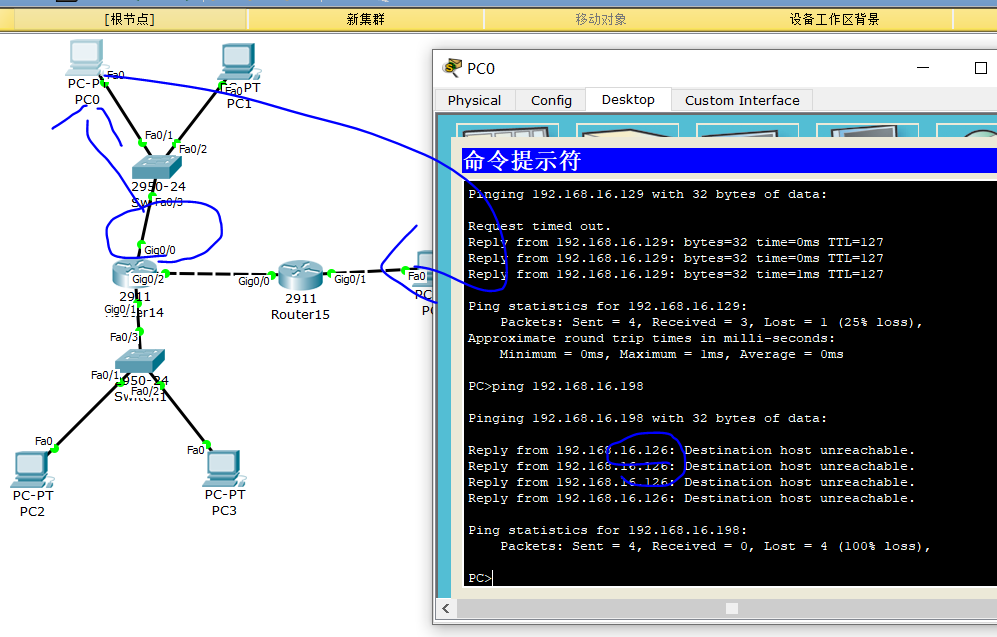Viewport: 997px width, 637px height.
Task: Select the PC3 computer icon
Action: coord(224,469)
